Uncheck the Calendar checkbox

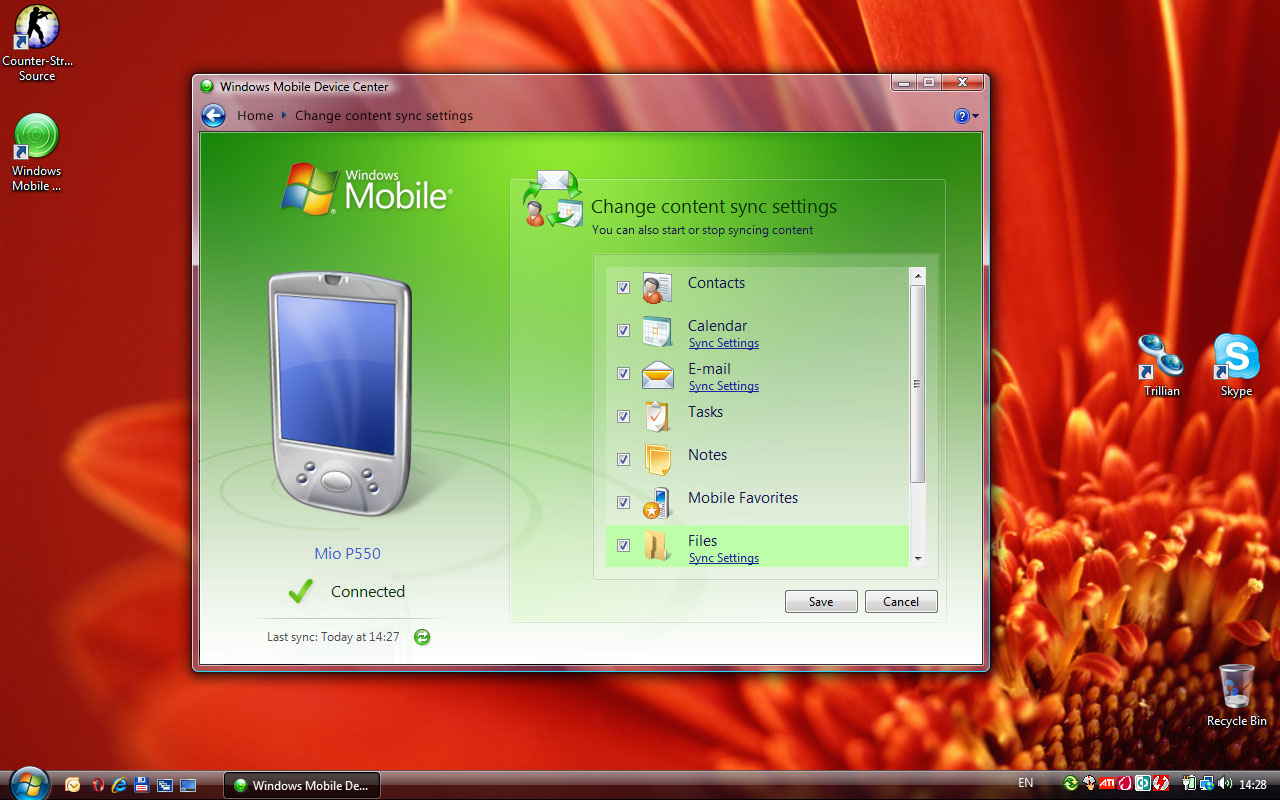(x=623, y=330)
